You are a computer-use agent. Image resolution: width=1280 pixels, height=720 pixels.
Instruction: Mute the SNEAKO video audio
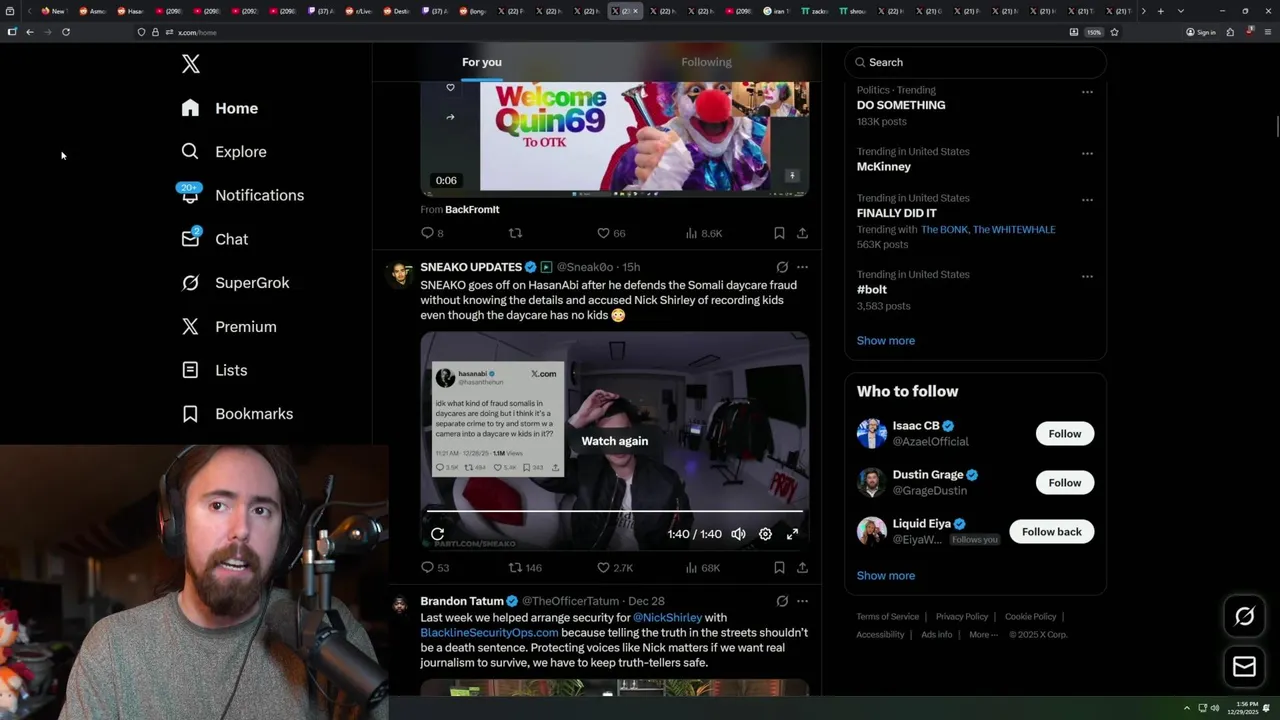738,534
